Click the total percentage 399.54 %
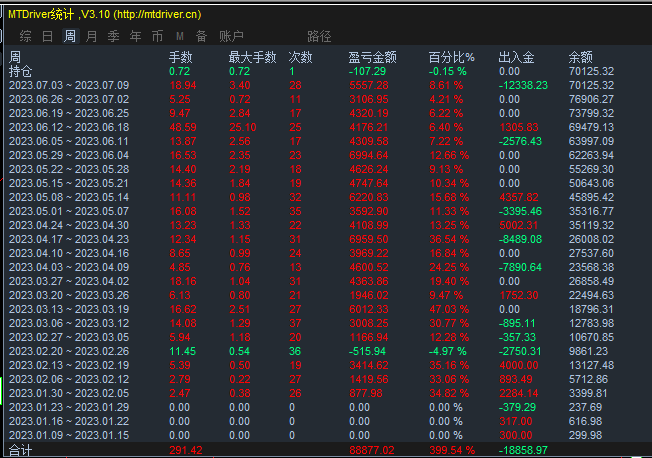Image resolution: width=652 pixels, height=458 pixels. coord(452,450)
